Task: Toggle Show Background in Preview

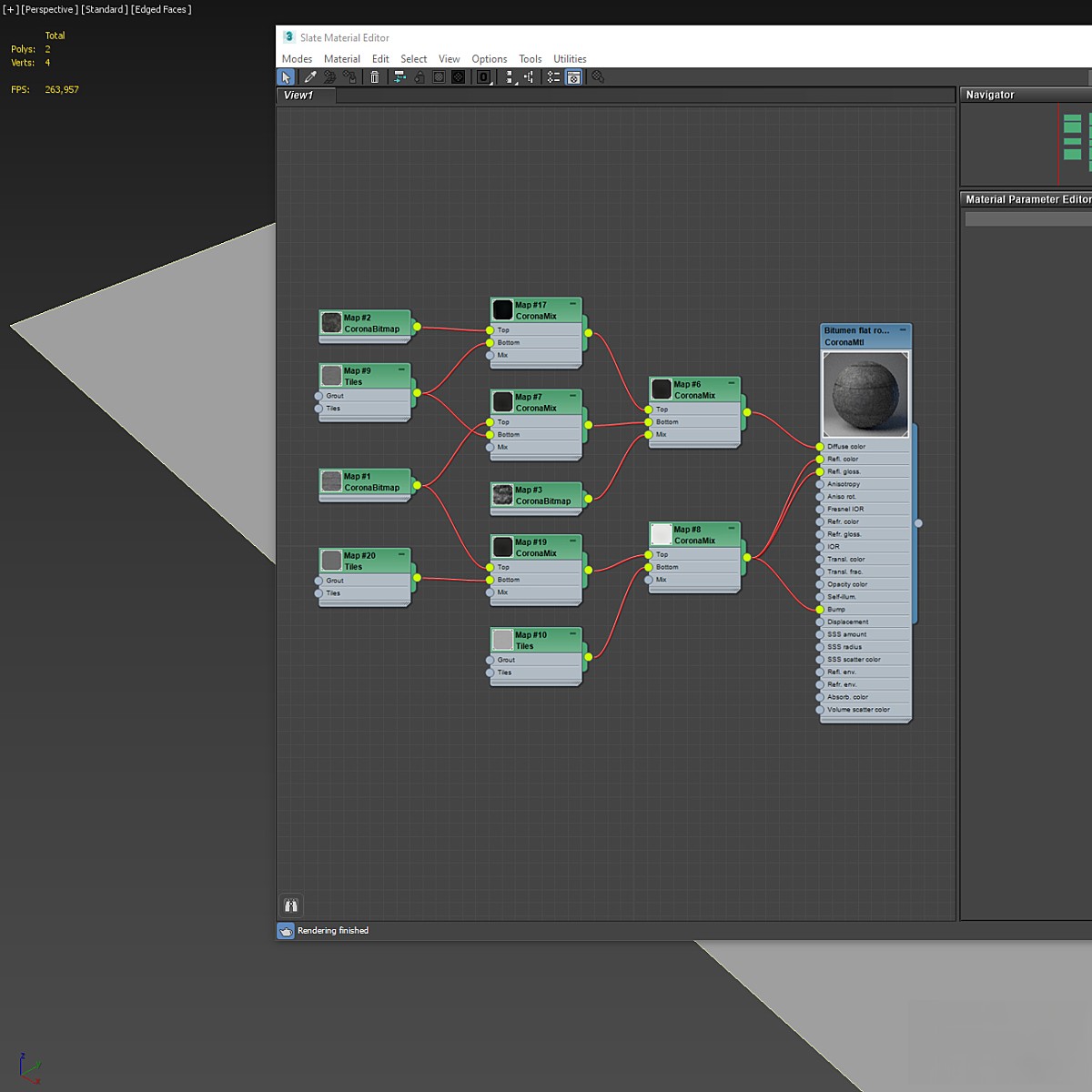Action: (x=459, y=77)
